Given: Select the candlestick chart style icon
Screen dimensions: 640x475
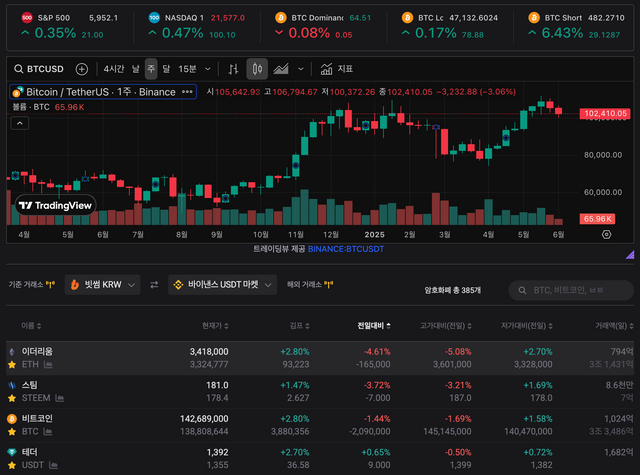Looking at the screenshot, I should tap(257, 69).
